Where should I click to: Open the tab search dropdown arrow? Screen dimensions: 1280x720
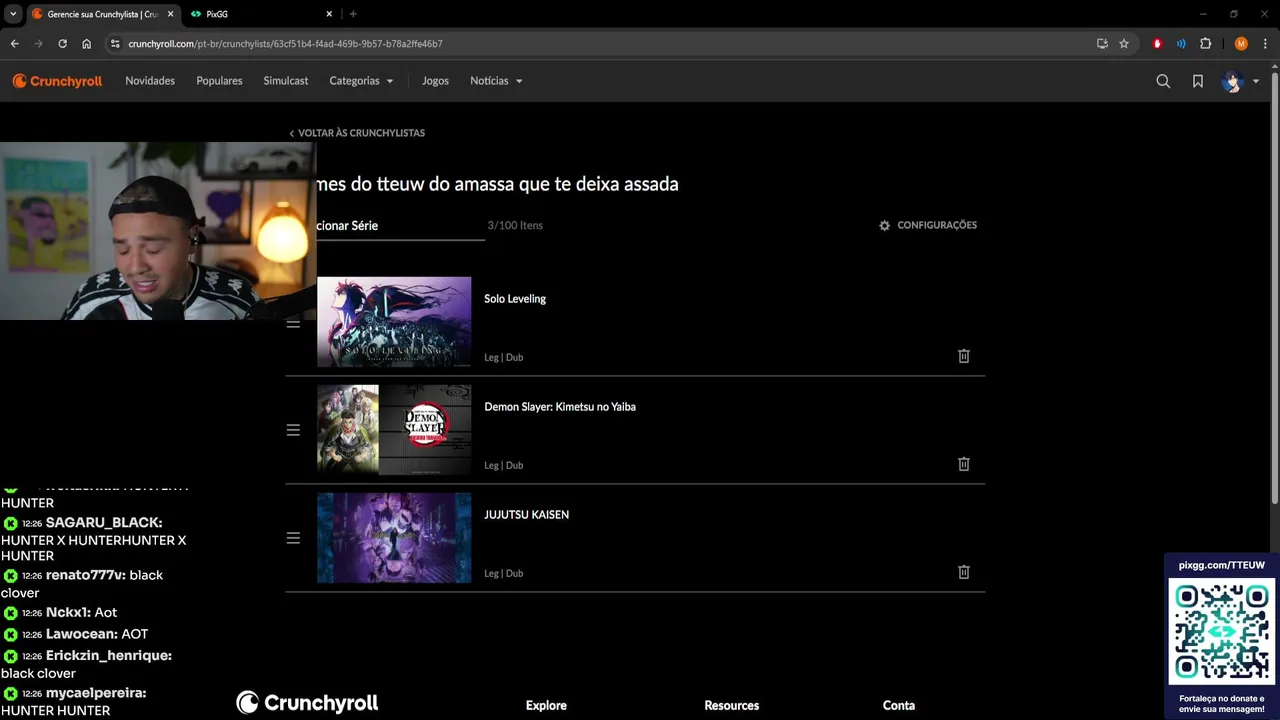click(13, 14)
